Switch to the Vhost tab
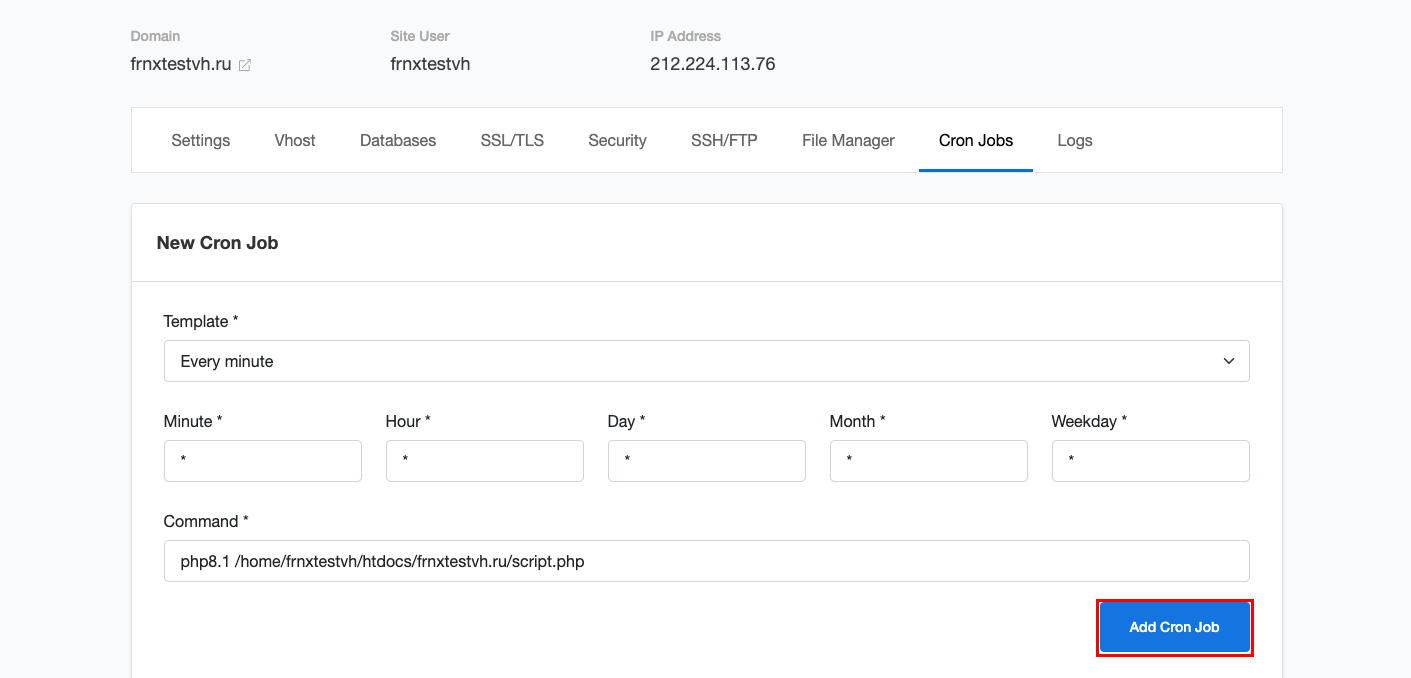The image size is (1411, 678). pyautogui.click(x=295, y=140)
